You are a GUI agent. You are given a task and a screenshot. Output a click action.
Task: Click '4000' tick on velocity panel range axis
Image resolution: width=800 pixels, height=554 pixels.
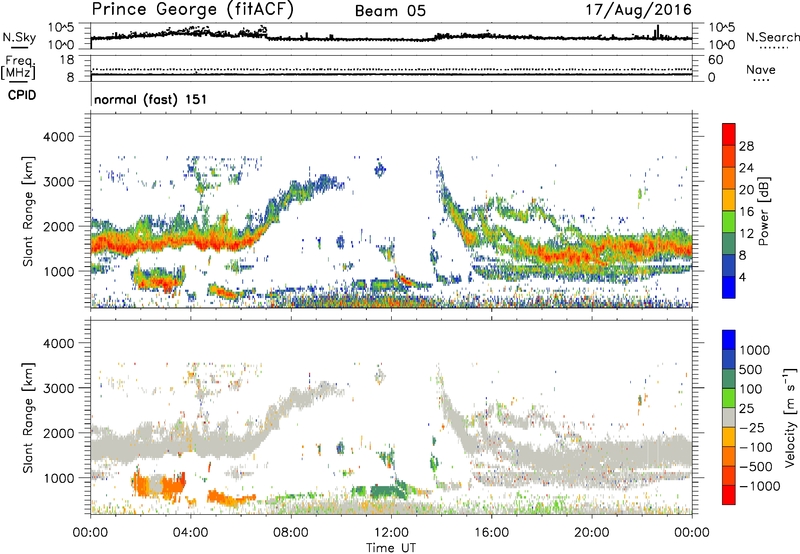[59, 343]
